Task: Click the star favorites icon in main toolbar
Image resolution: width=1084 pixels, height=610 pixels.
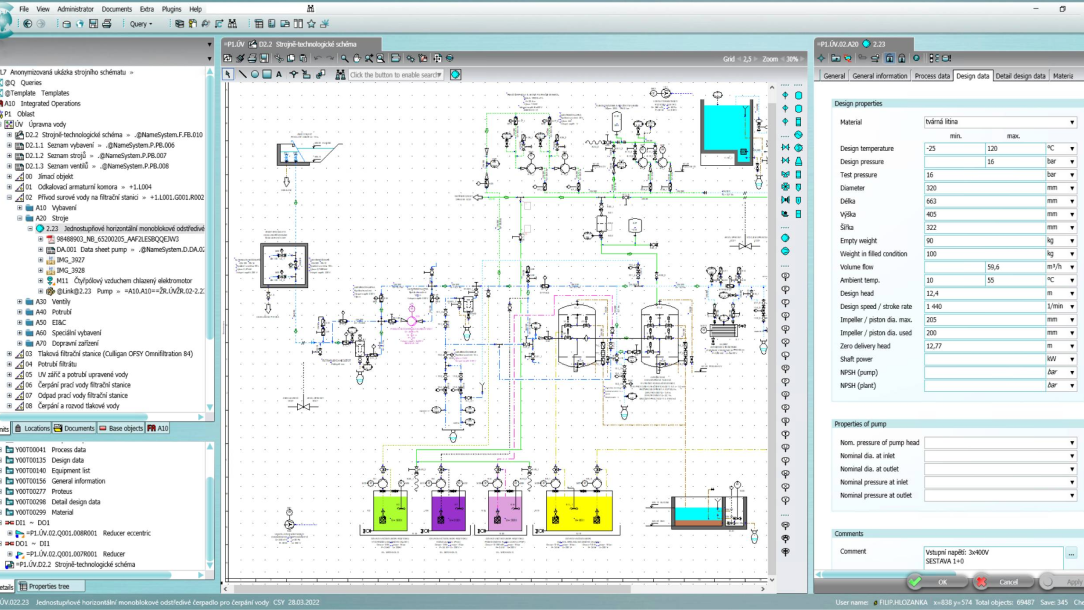Action: [311, 23]
